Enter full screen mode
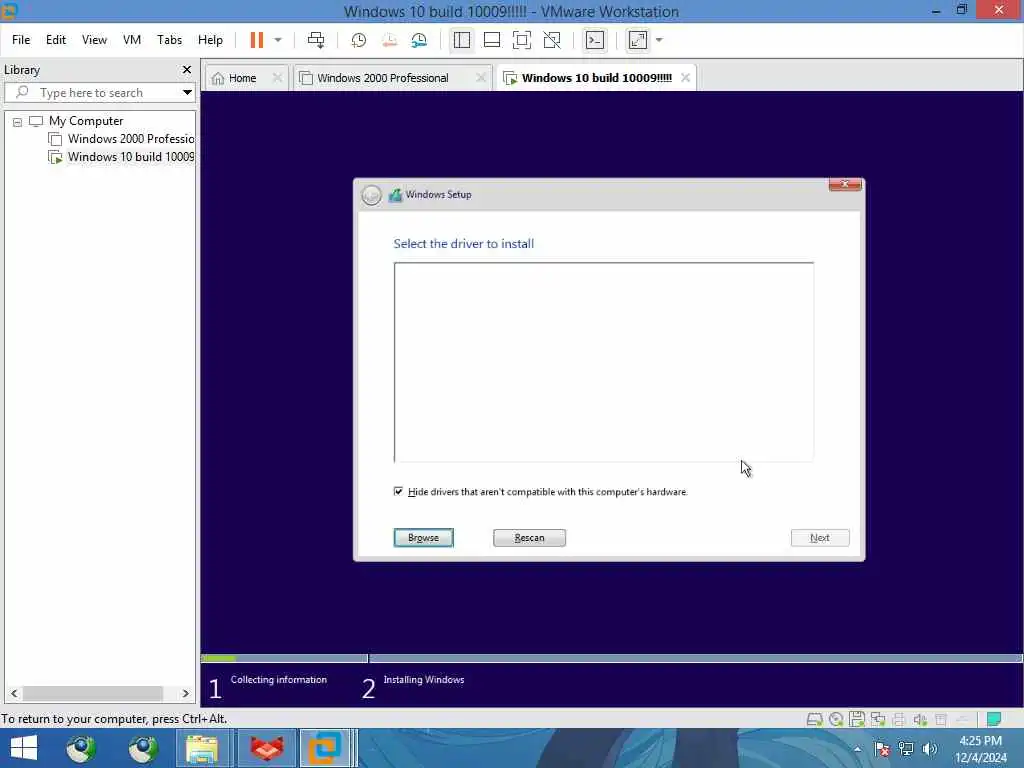Viewport: 1024px width, 768px height. coord(522,40)
